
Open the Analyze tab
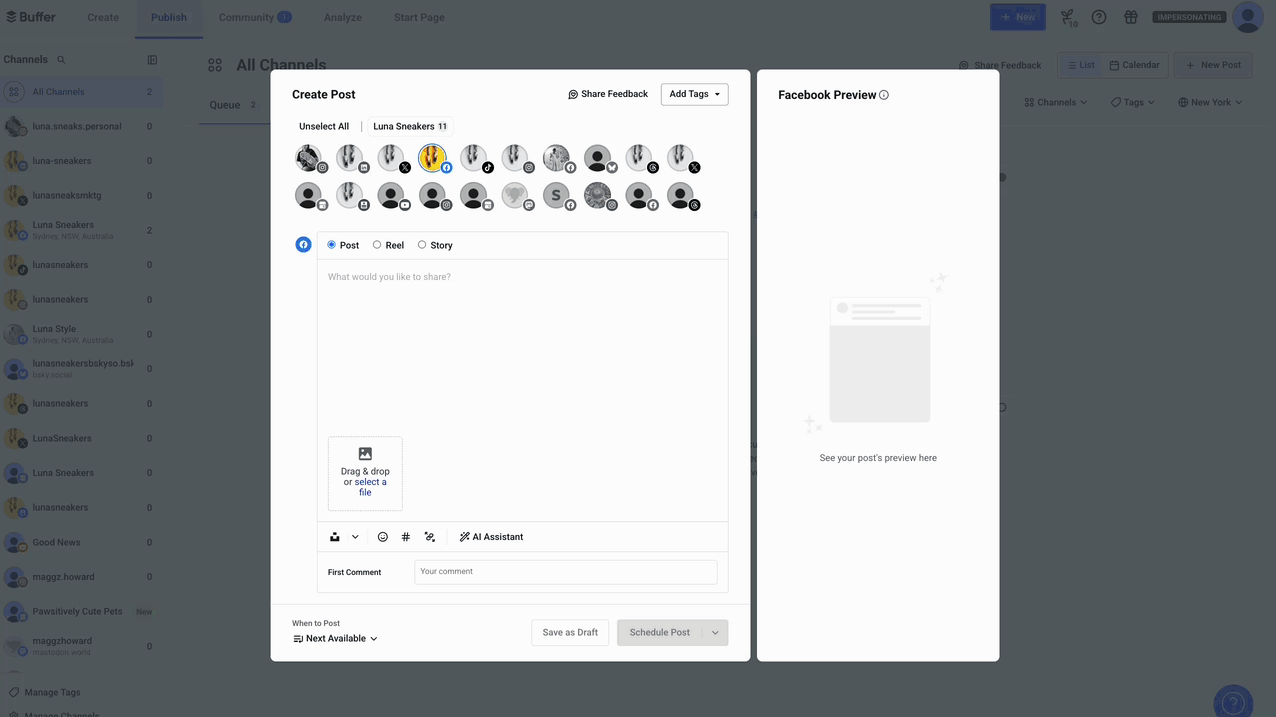[x=343, y=17]
